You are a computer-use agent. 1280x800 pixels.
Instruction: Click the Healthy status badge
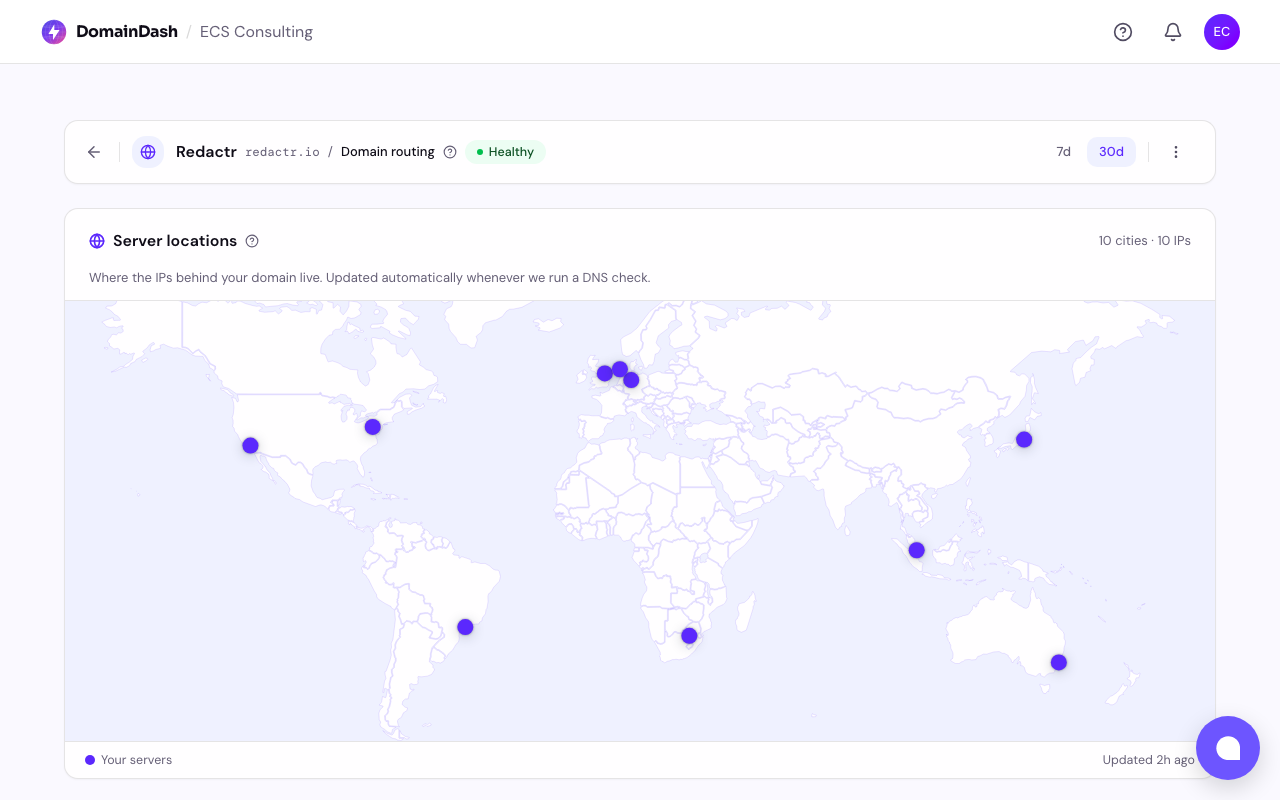[x=505, y=152]
